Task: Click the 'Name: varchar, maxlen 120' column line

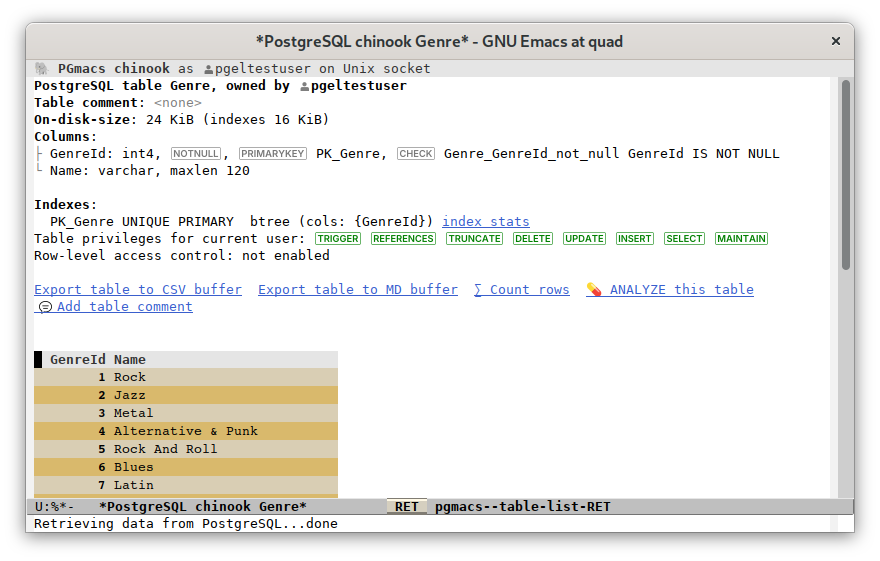Action: click(149, 171)
